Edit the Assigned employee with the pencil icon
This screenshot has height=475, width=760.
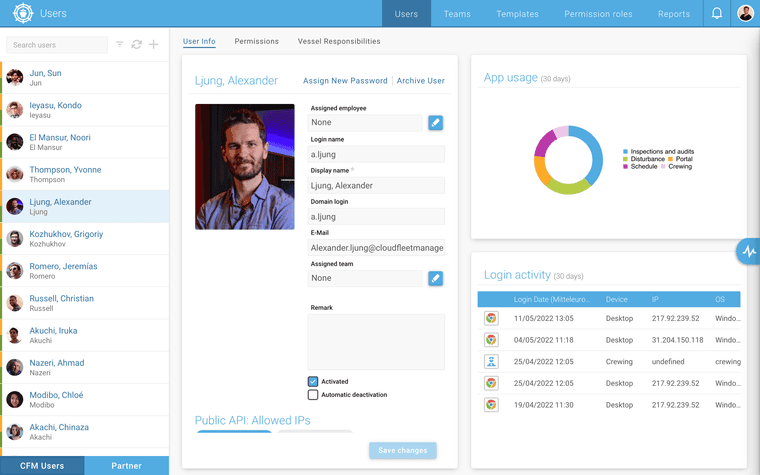435,123
